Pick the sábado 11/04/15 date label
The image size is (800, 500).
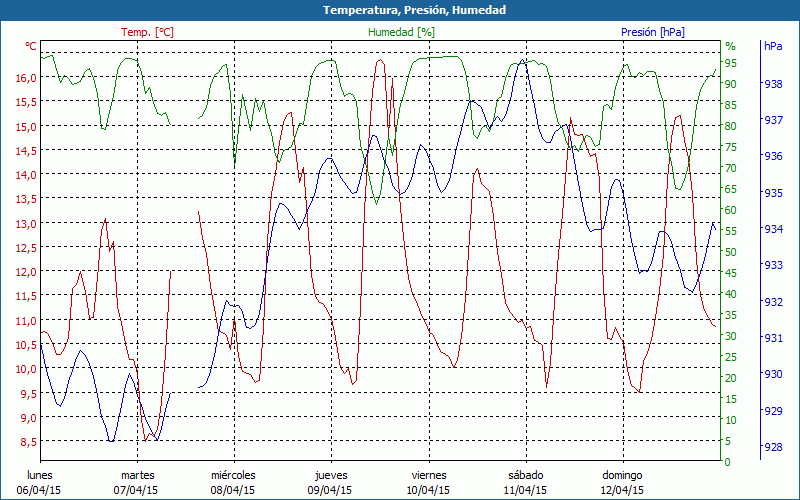coord(525,483)
